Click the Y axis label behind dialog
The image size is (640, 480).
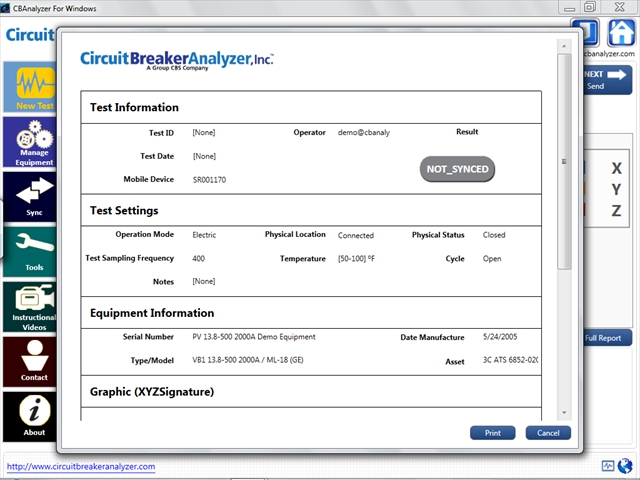(616, 189)
